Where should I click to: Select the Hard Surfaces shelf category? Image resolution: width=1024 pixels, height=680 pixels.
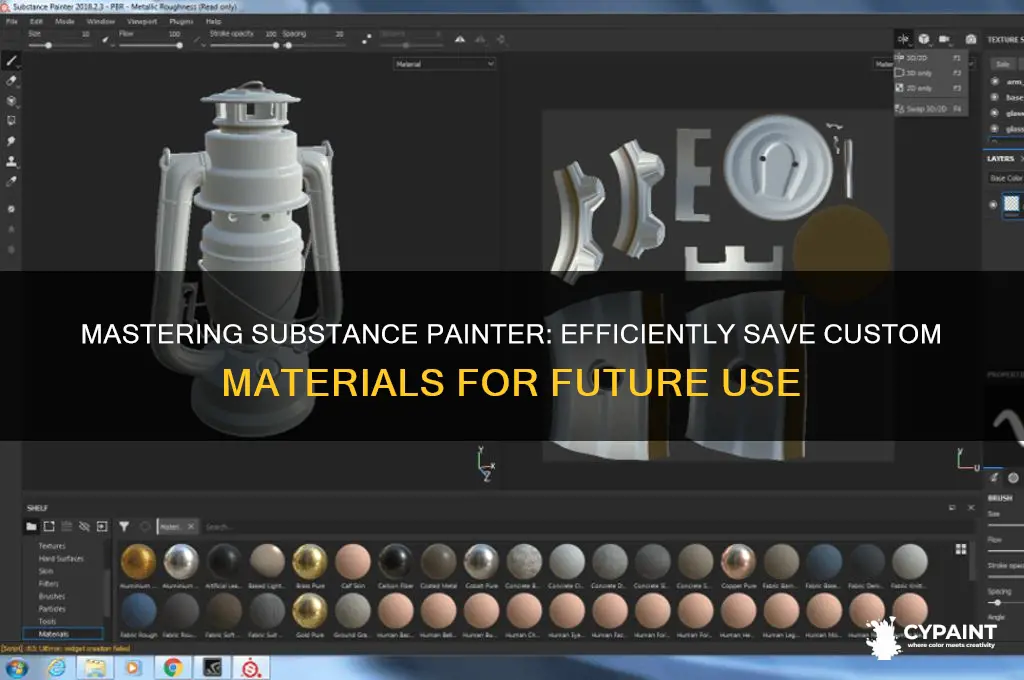coord(61,559)
